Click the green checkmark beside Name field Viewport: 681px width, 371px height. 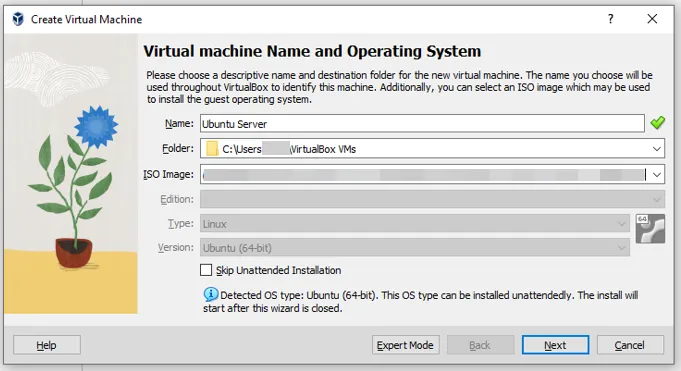658,123
